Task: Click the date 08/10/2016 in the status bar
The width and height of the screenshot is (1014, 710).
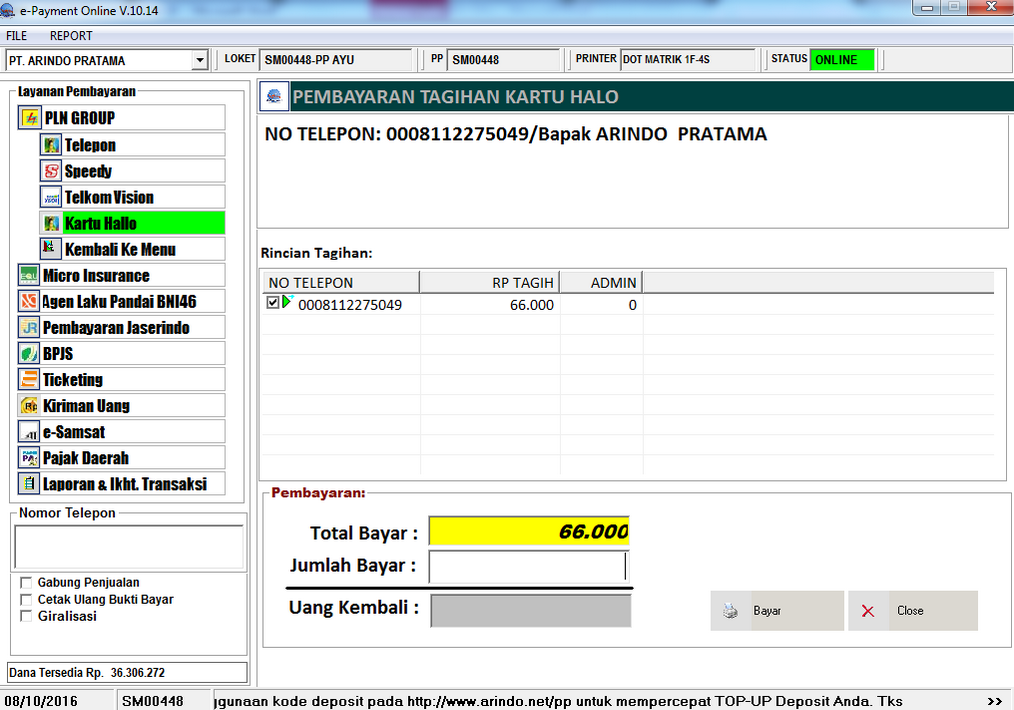Action: click(41, 701)
